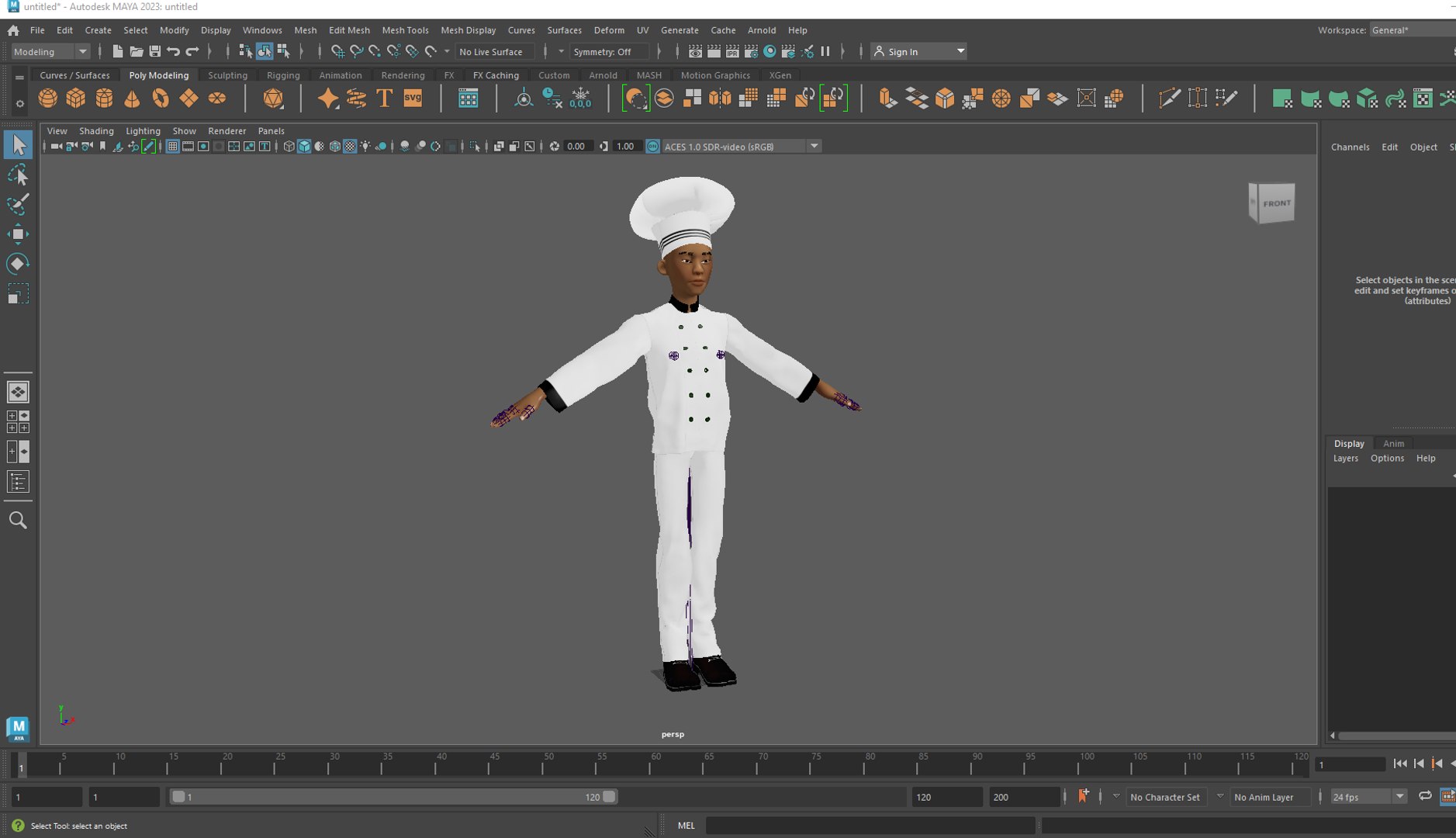
Task: Create a polygon sphere from the shelf
Action: [x=48, y=99]
